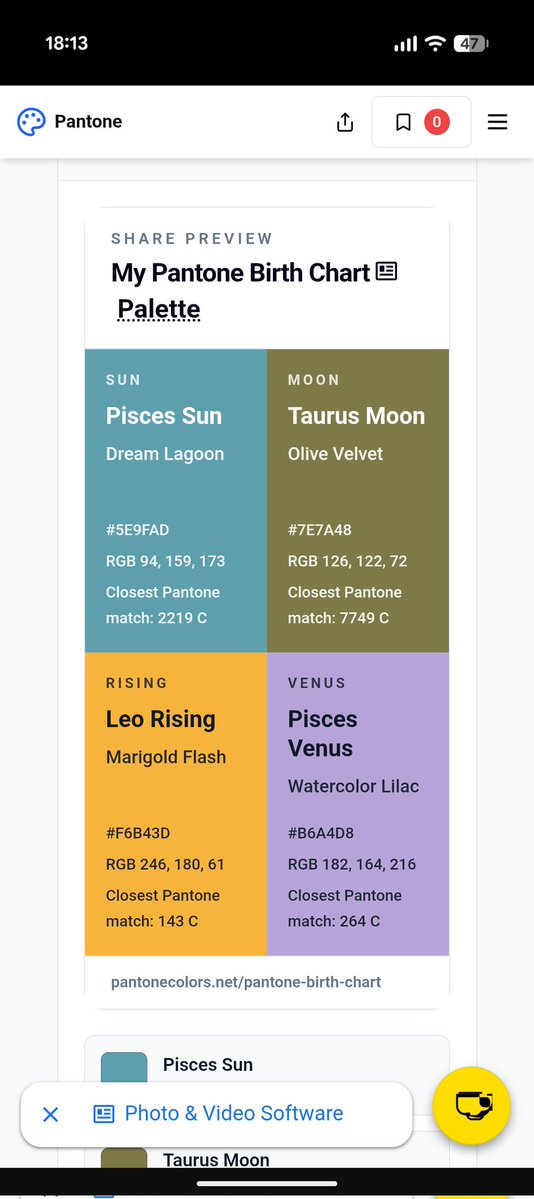Select the Pisces Sun Dream Lagoon tile
This screenshot has width=534, height=1199.
point(176,501)
